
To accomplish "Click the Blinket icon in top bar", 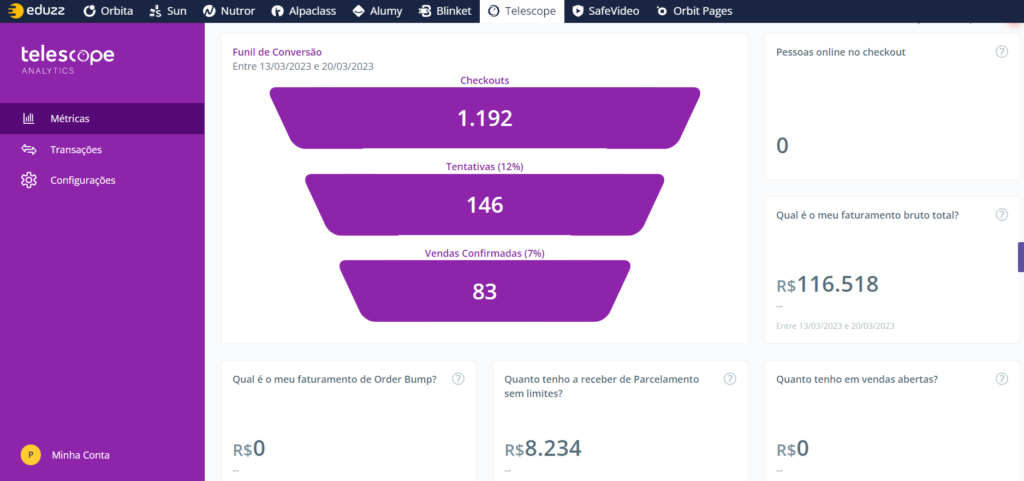I will tap(425, 11).
